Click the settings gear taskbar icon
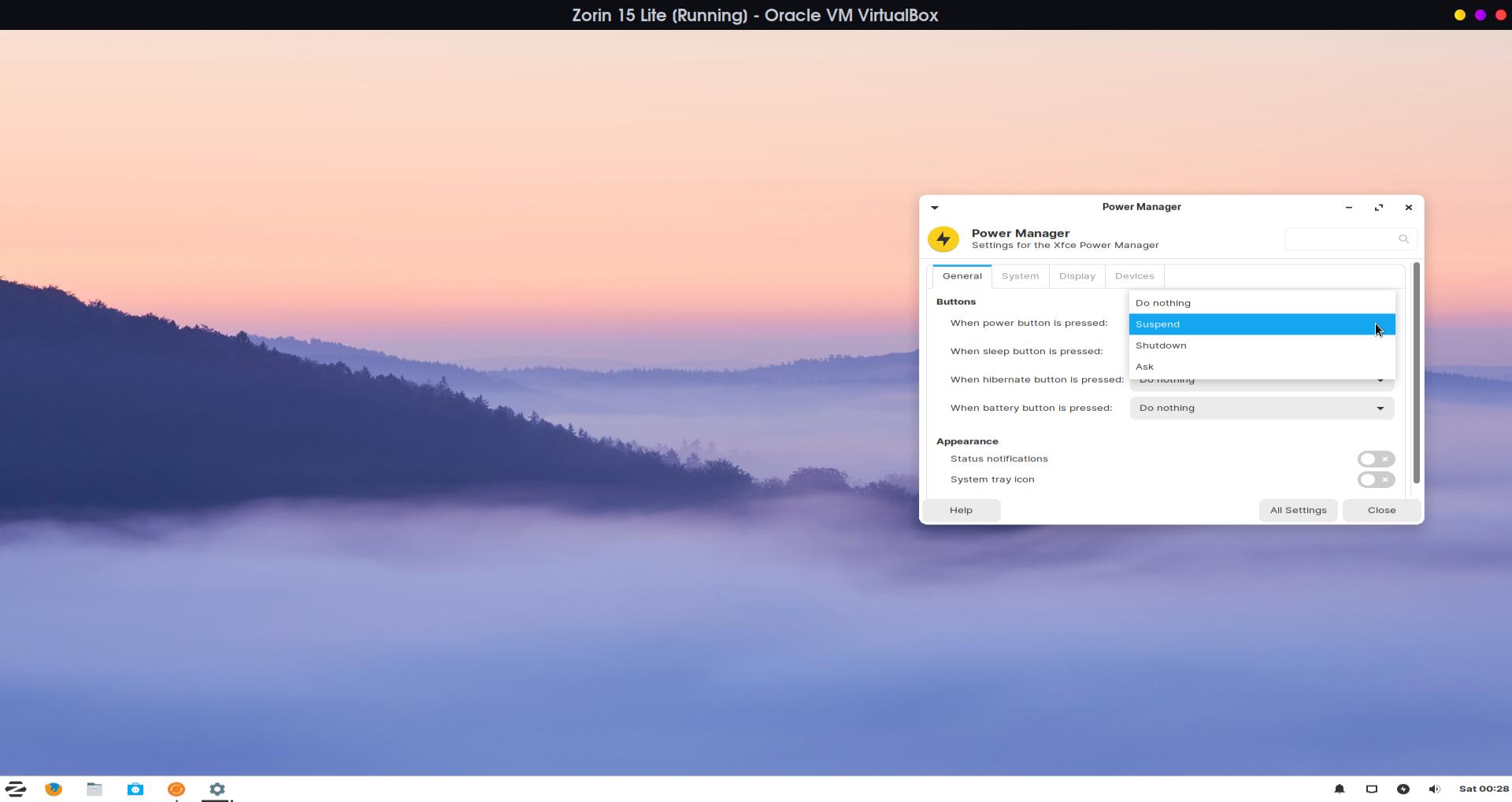 [217, 789]
